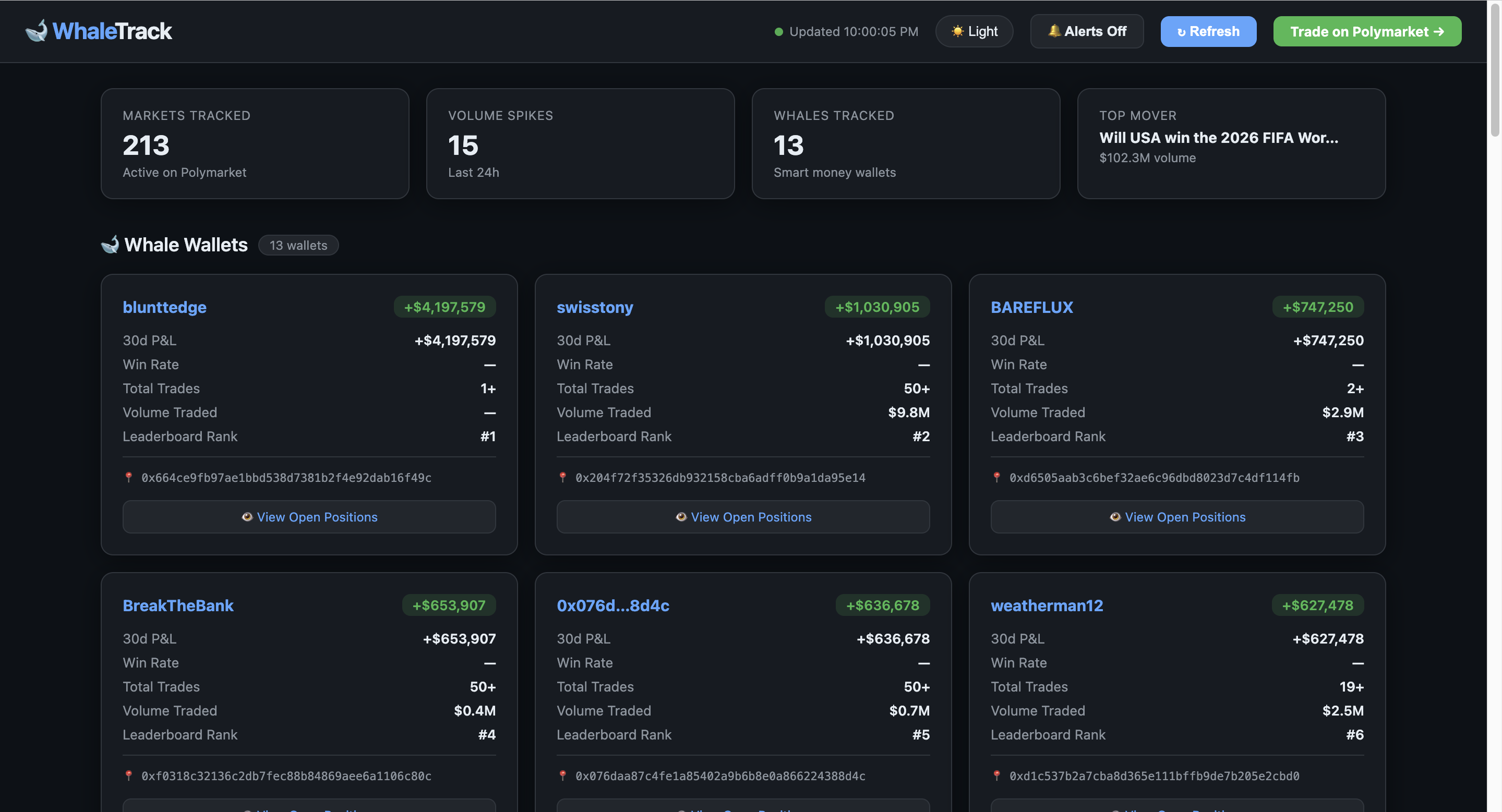1502x812 pixels.
Task: Click the +$747,250 profit badge
Action: pos(1318,307)
